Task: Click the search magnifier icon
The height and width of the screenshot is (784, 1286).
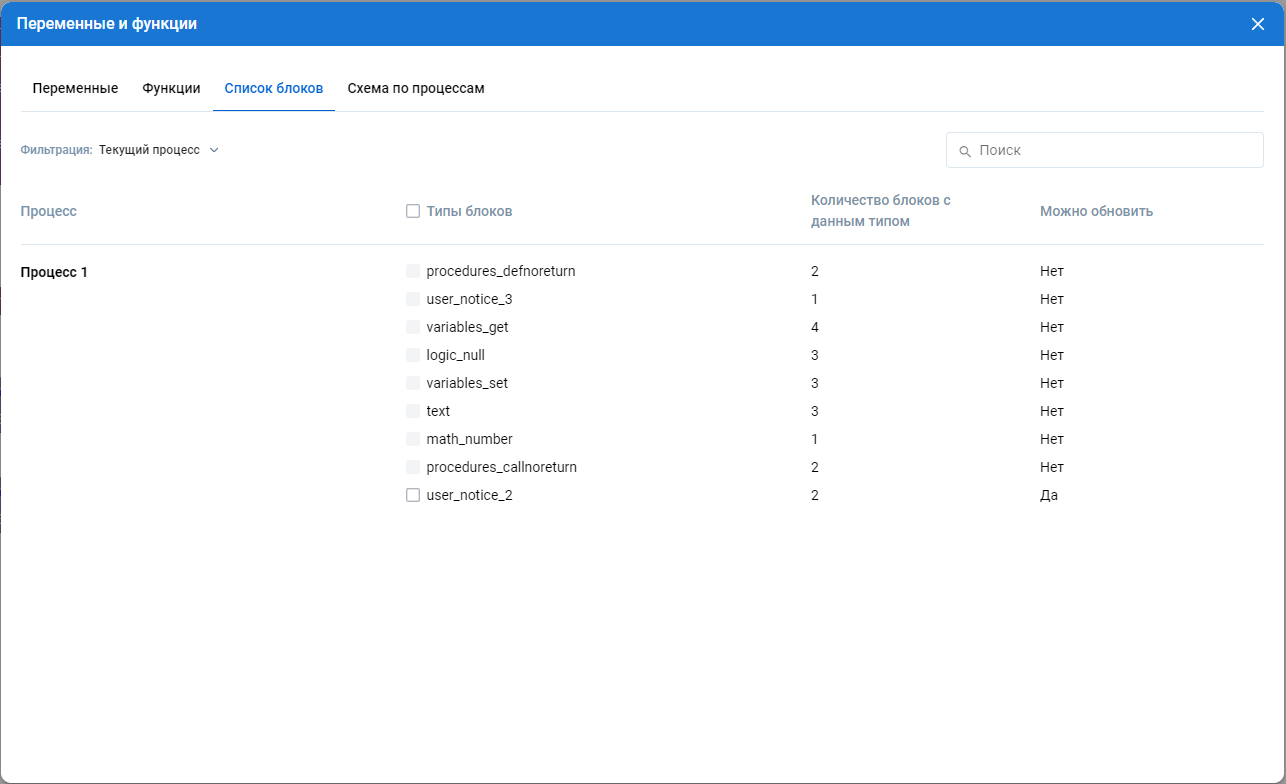Action: coord(965,151)
